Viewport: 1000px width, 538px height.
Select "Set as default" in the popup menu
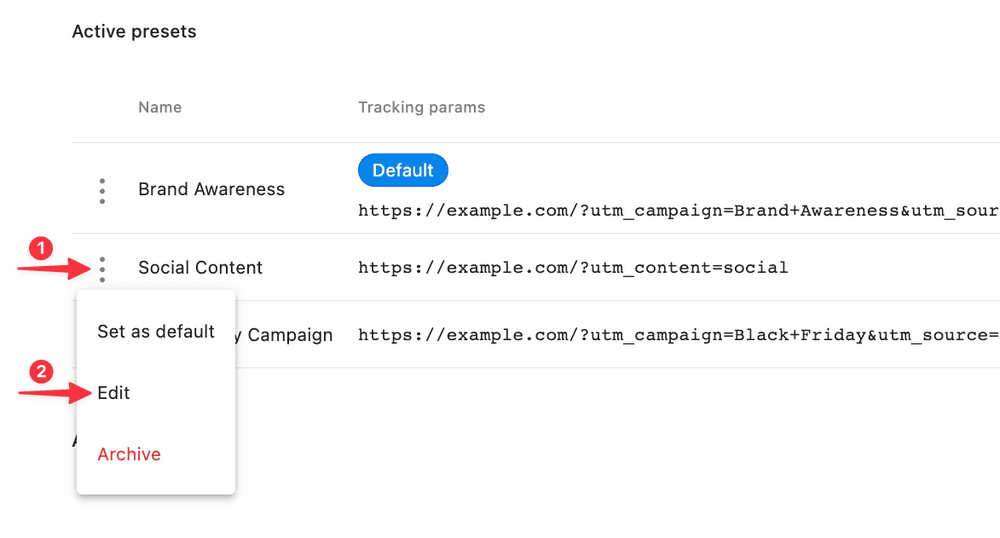click(x=156, y=332)
